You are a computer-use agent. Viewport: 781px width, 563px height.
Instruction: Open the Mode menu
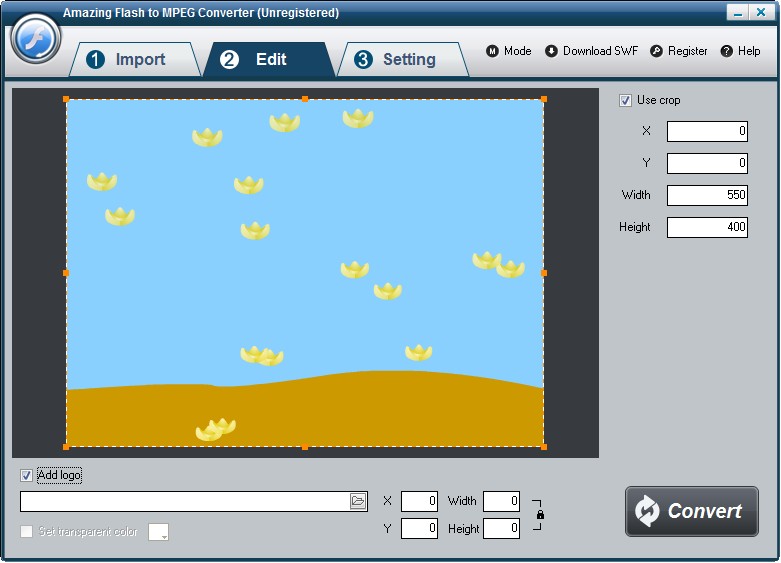pos(509,51)
